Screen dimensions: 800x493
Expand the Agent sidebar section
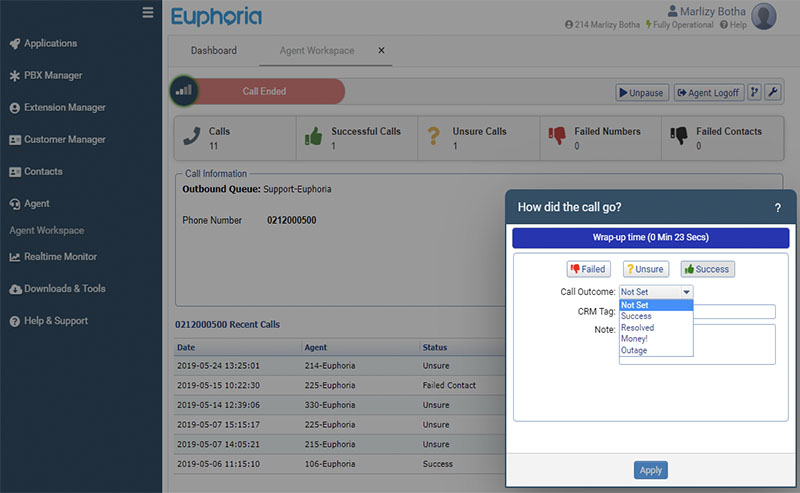(x=37, y=204)
